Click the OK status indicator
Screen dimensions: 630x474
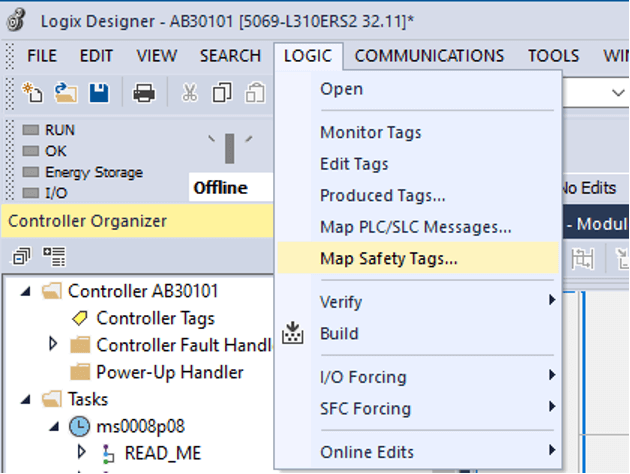coord(31,151)
